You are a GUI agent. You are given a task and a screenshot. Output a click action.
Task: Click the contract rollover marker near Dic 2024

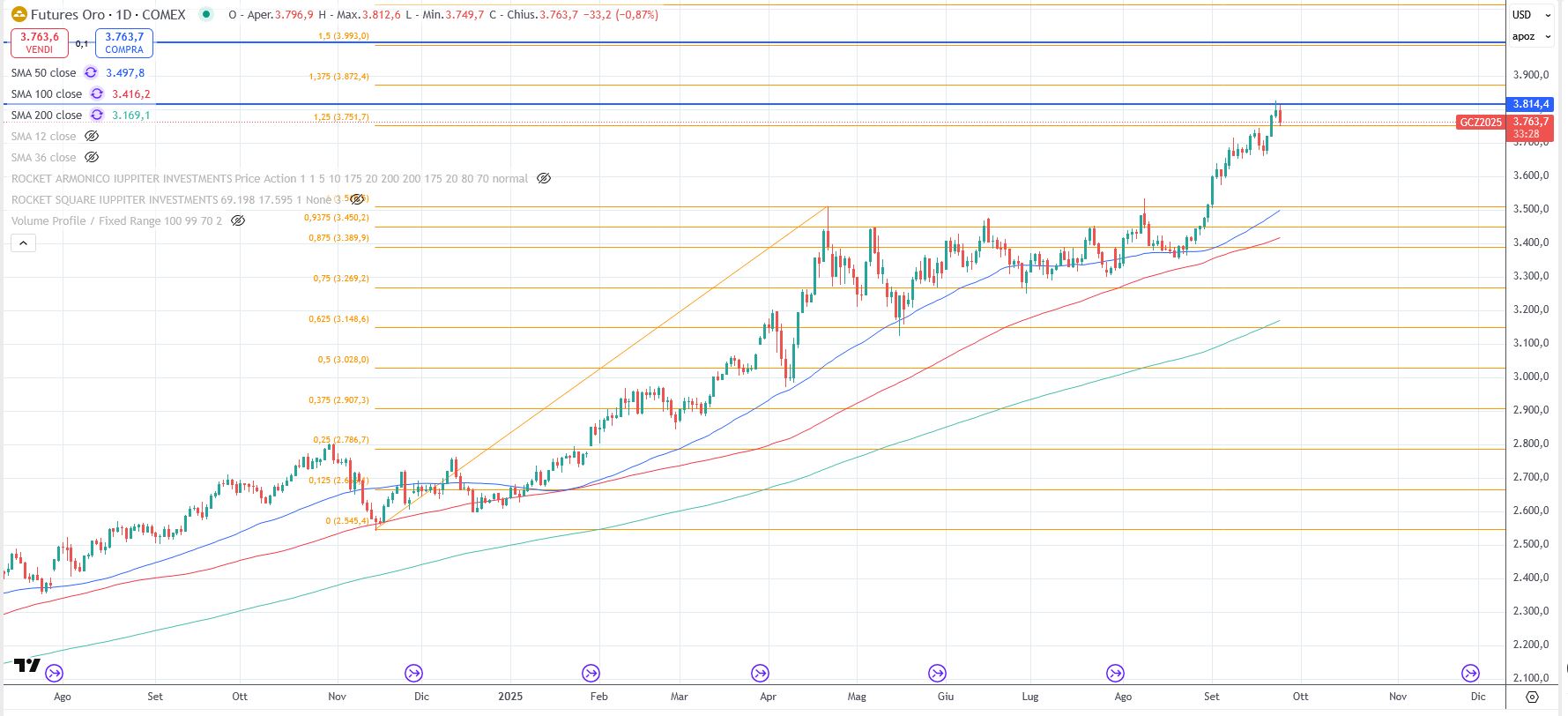click(413, 674)
